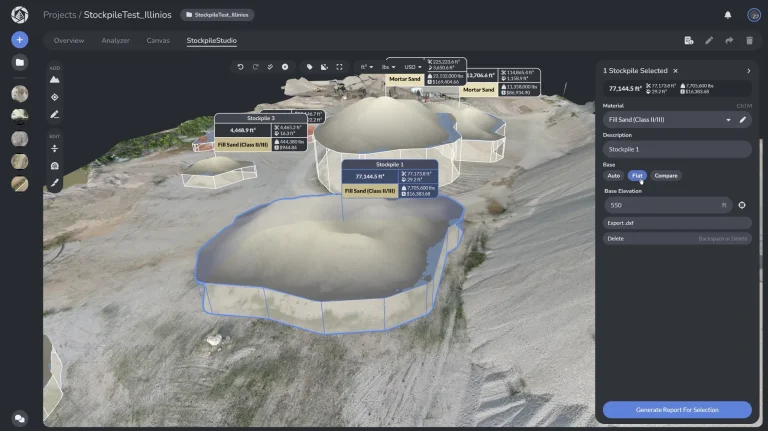Click the circular star icon in toolbar
The image size is (768, 431).
[x=285, y=67]
